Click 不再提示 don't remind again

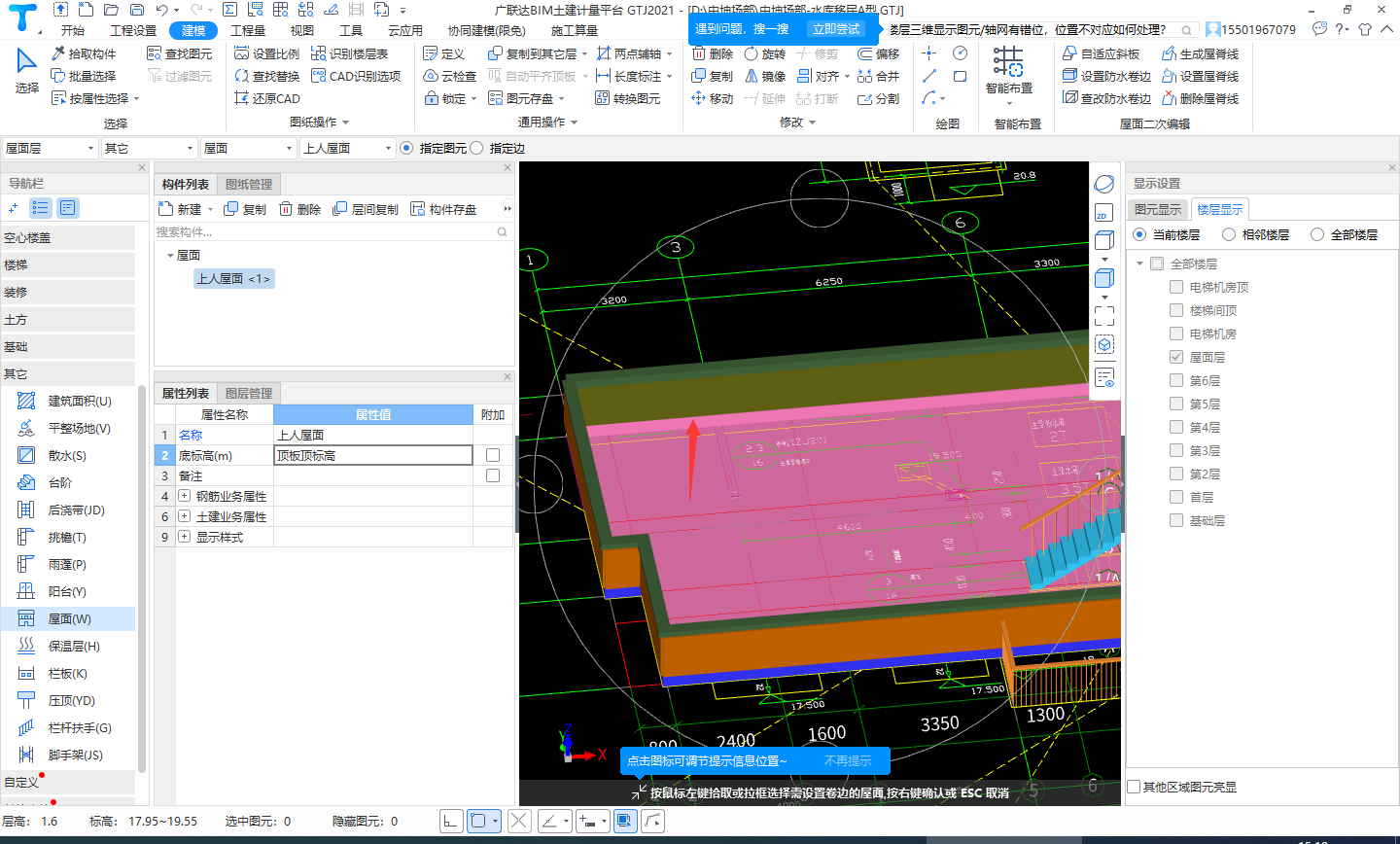point(848,761)
